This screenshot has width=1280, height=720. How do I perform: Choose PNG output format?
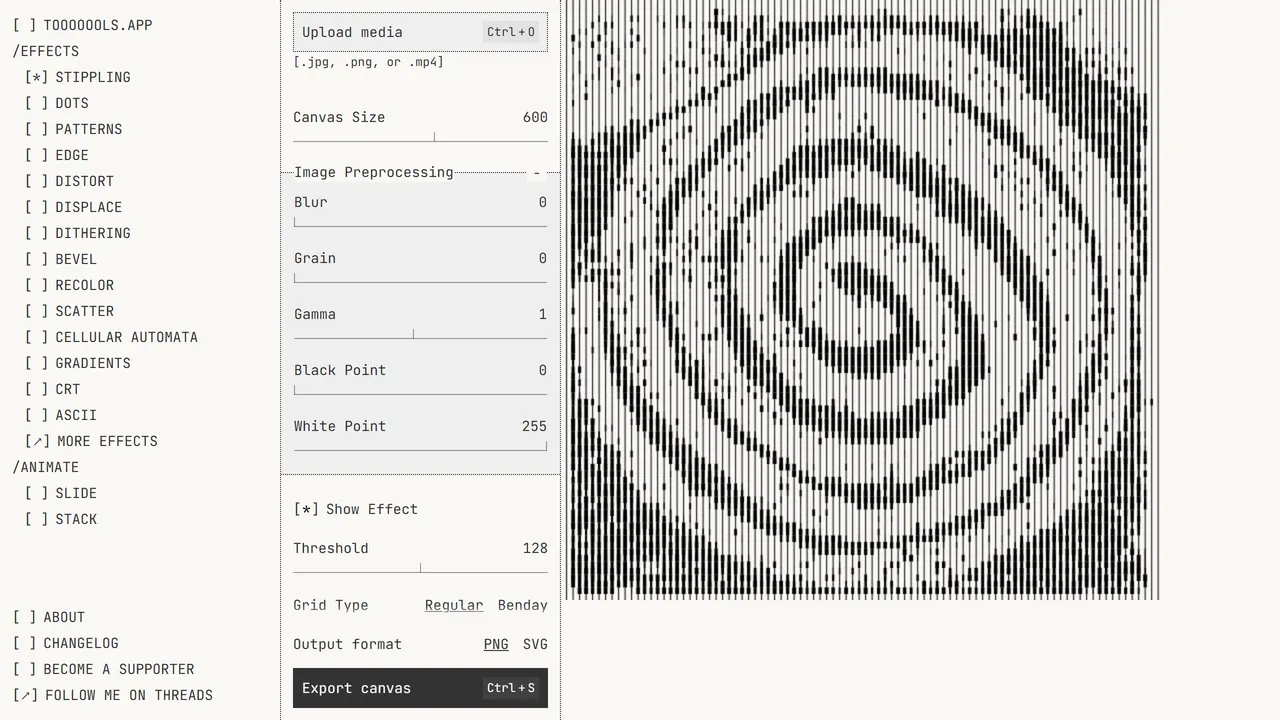[496, 644]
